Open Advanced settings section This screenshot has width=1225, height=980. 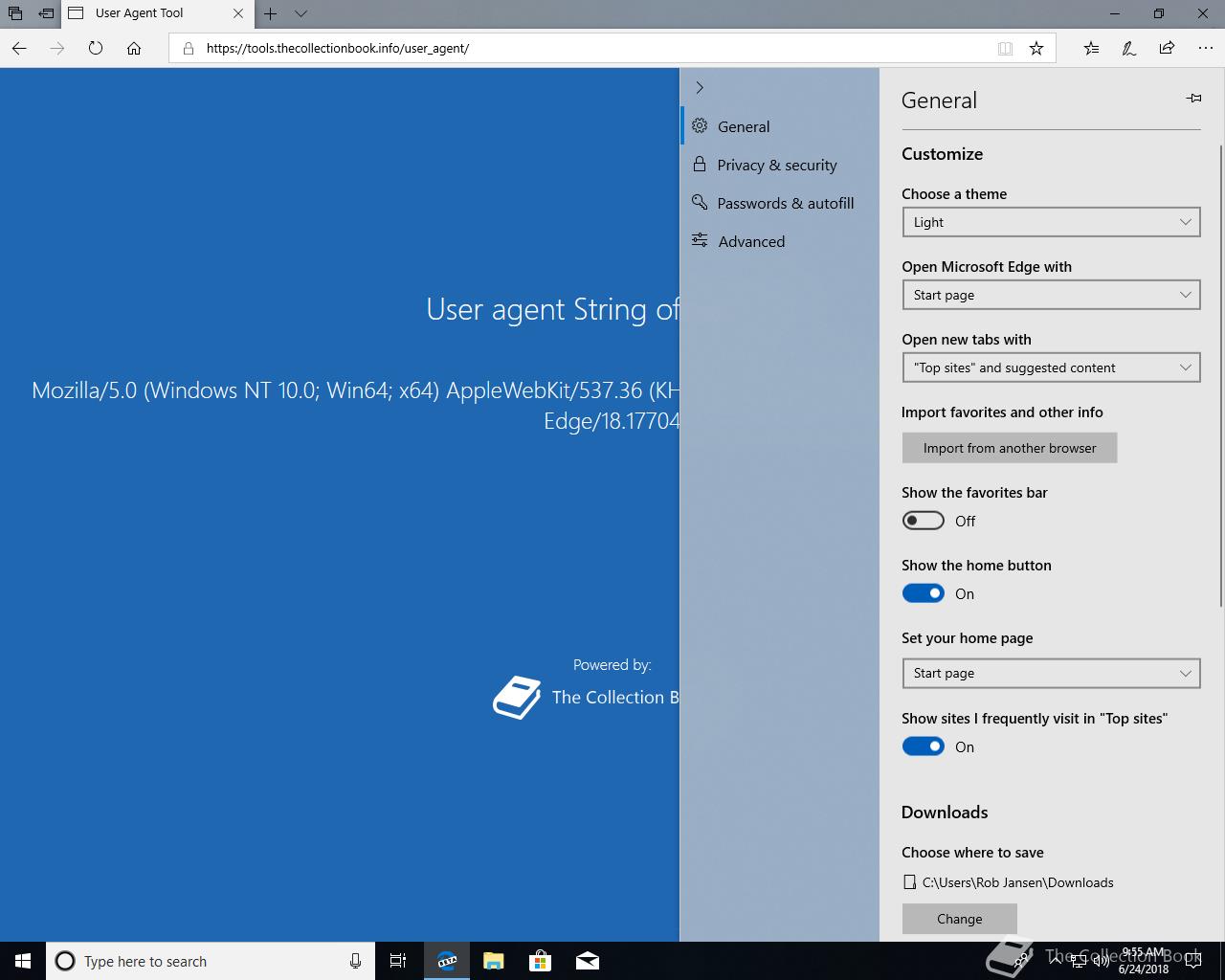(779, 241)
